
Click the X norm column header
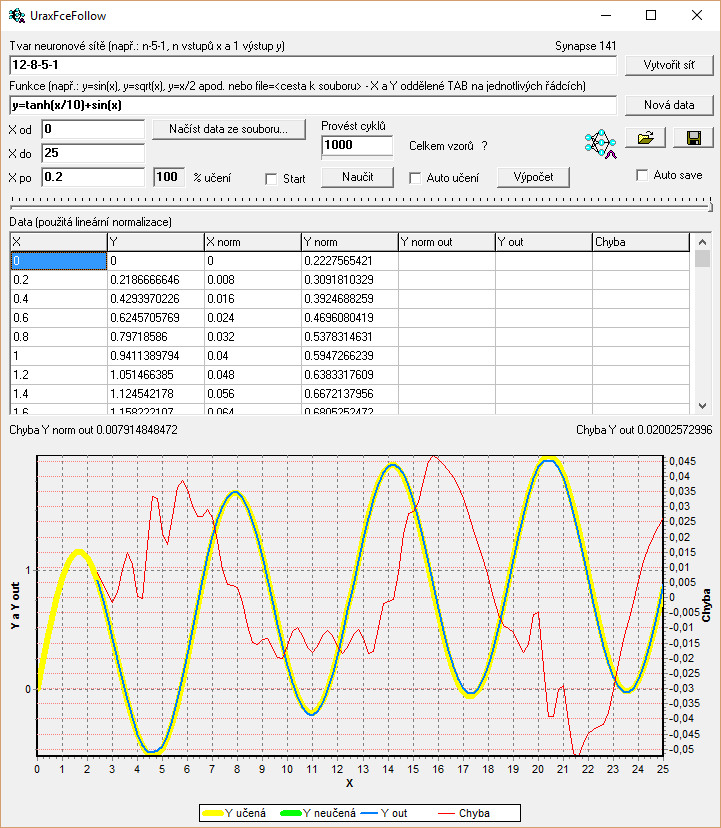(253, 242)
